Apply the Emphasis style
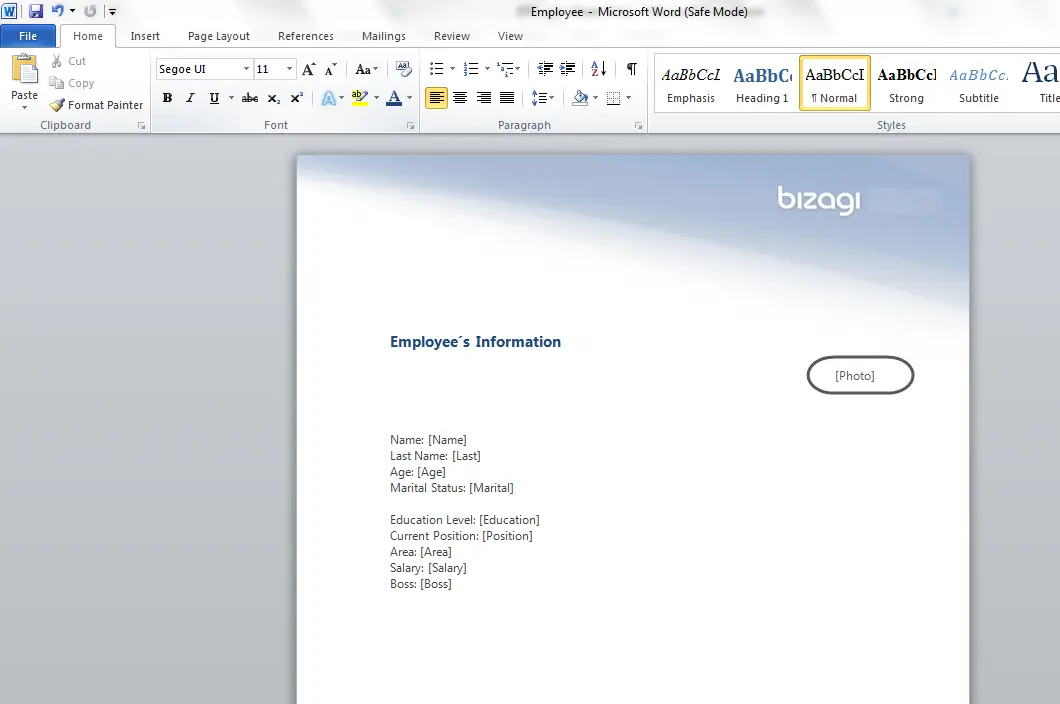 691,83
